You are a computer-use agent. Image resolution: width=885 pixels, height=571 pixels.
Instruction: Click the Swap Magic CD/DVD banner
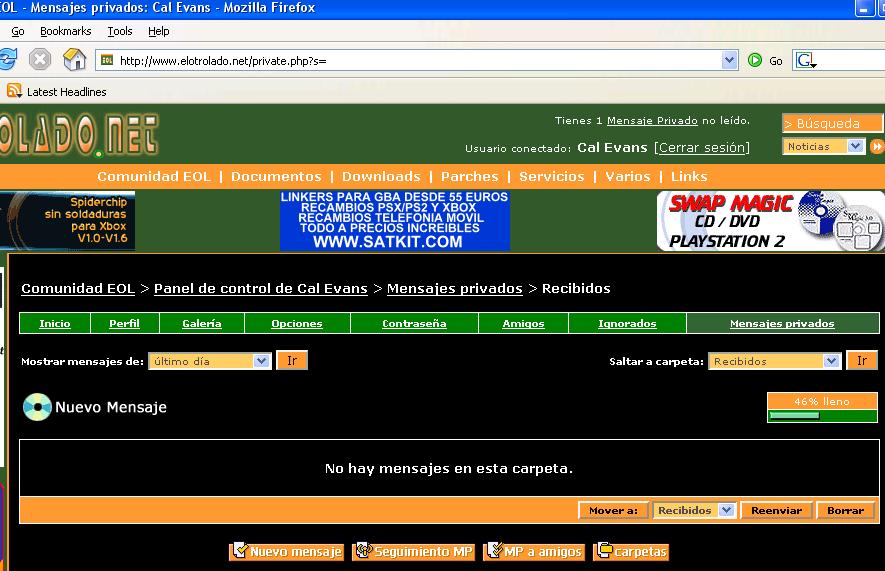[x=770, y=220]
